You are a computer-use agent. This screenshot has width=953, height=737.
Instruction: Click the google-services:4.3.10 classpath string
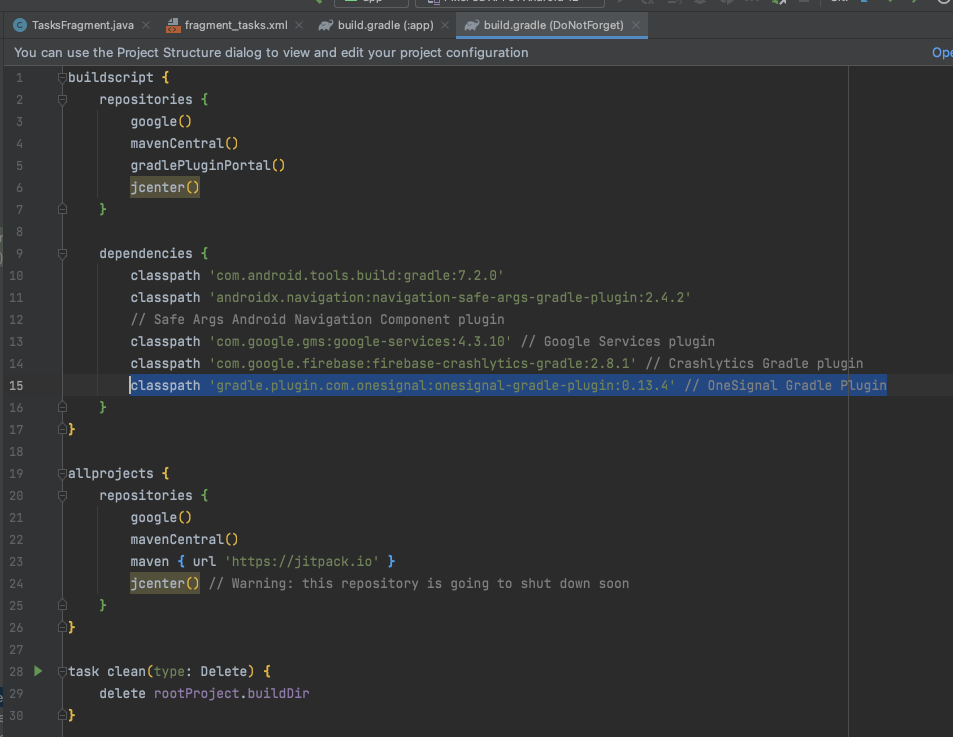360,341
